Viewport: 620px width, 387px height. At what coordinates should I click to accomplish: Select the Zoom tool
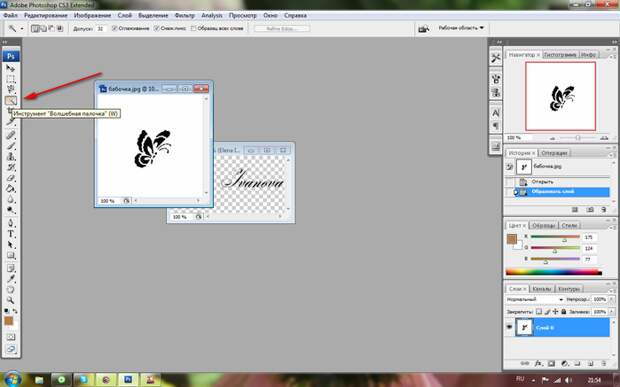click(x=10, y=300)
